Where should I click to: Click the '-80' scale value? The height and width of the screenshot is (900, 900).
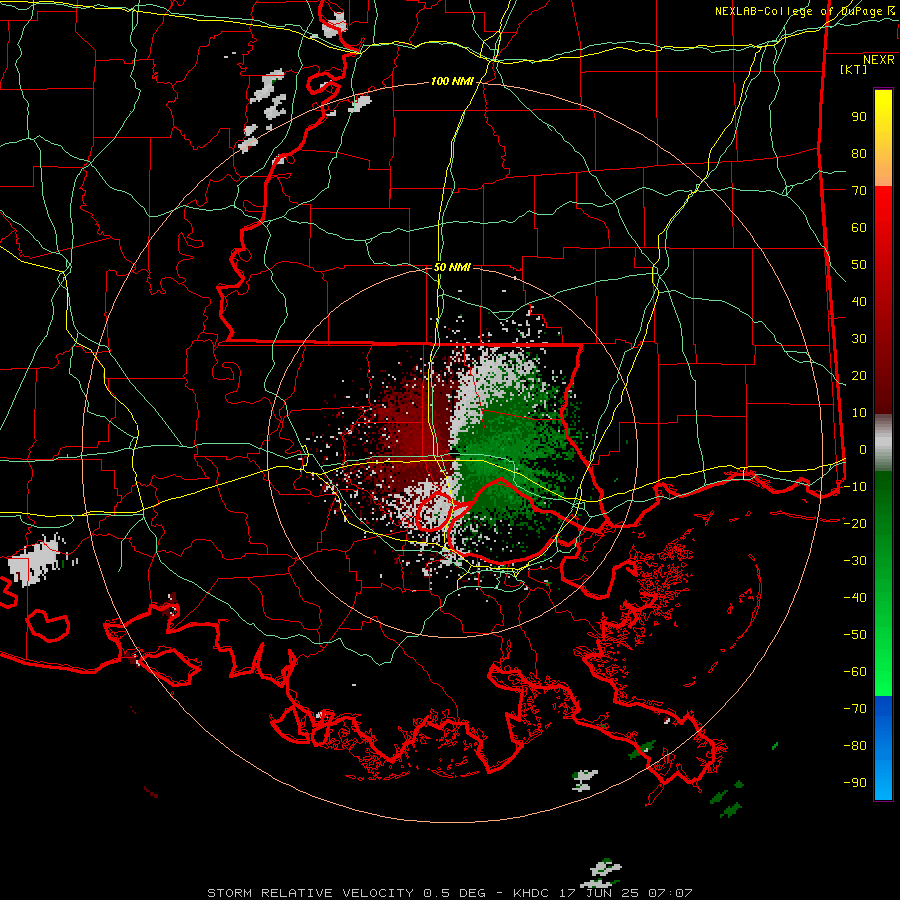855,746
